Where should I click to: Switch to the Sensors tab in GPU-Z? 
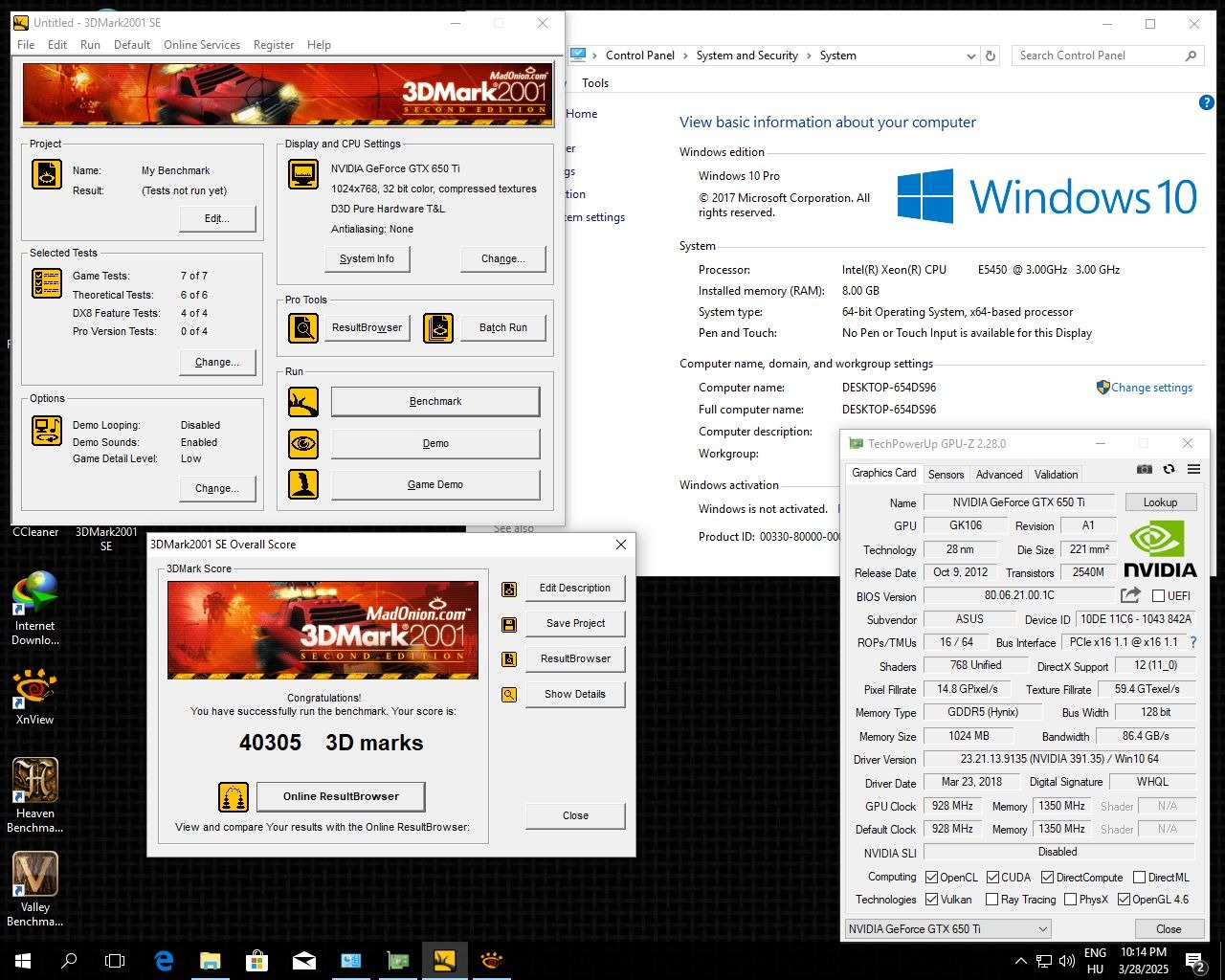pyautogui.click(x=946, y=475)
